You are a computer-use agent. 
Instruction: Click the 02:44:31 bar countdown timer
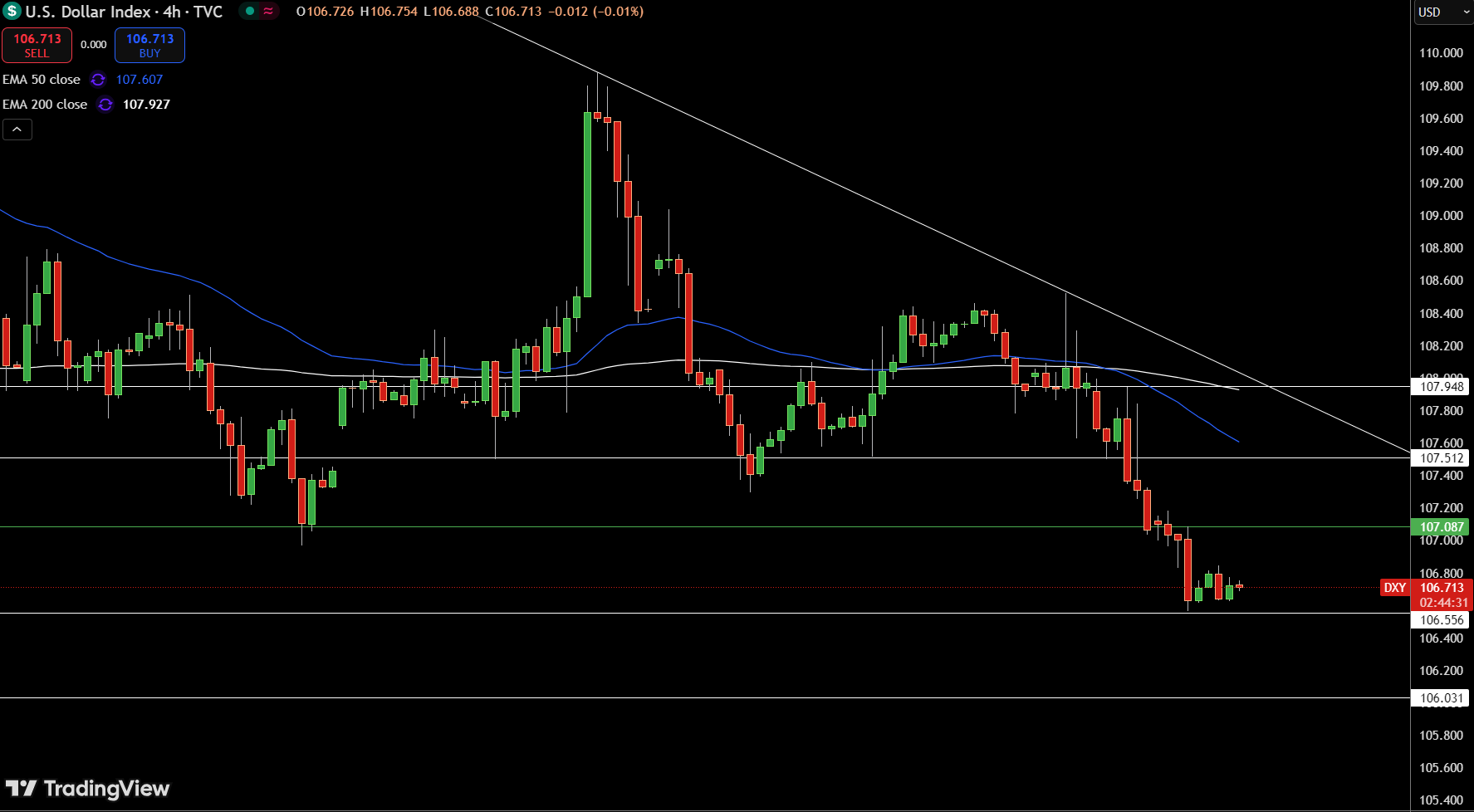pos(1442,603)
